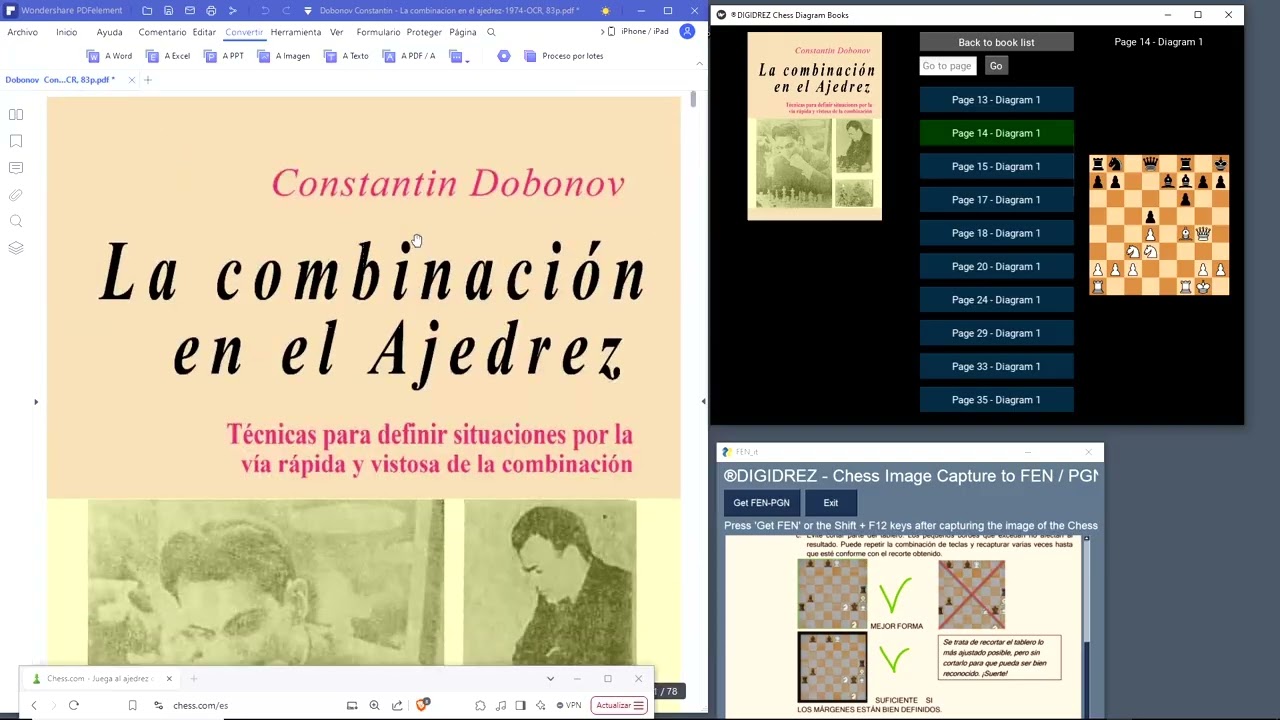The height and width of the screenshot is (720, 1280).
Task: Open the Proteger tab
Action: [424, 32]
